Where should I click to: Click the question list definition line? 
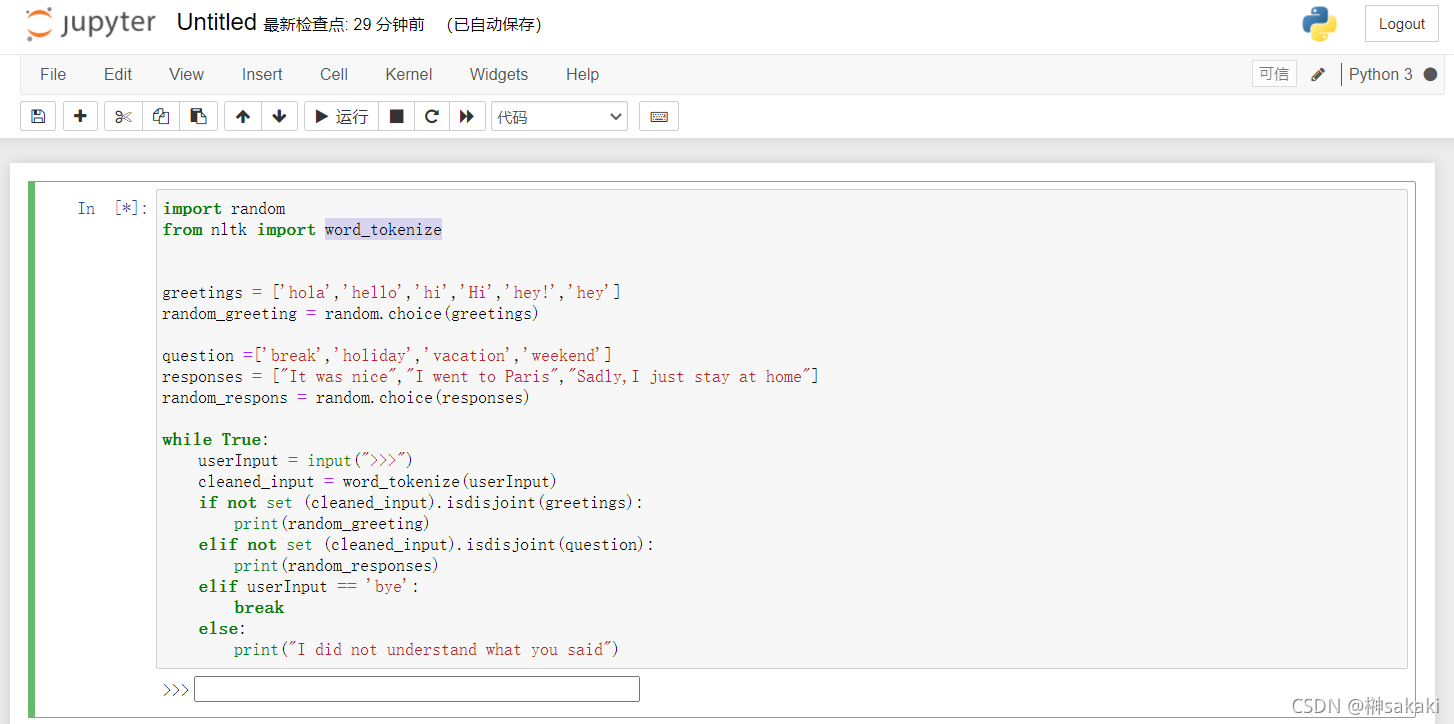click(387, 356)
